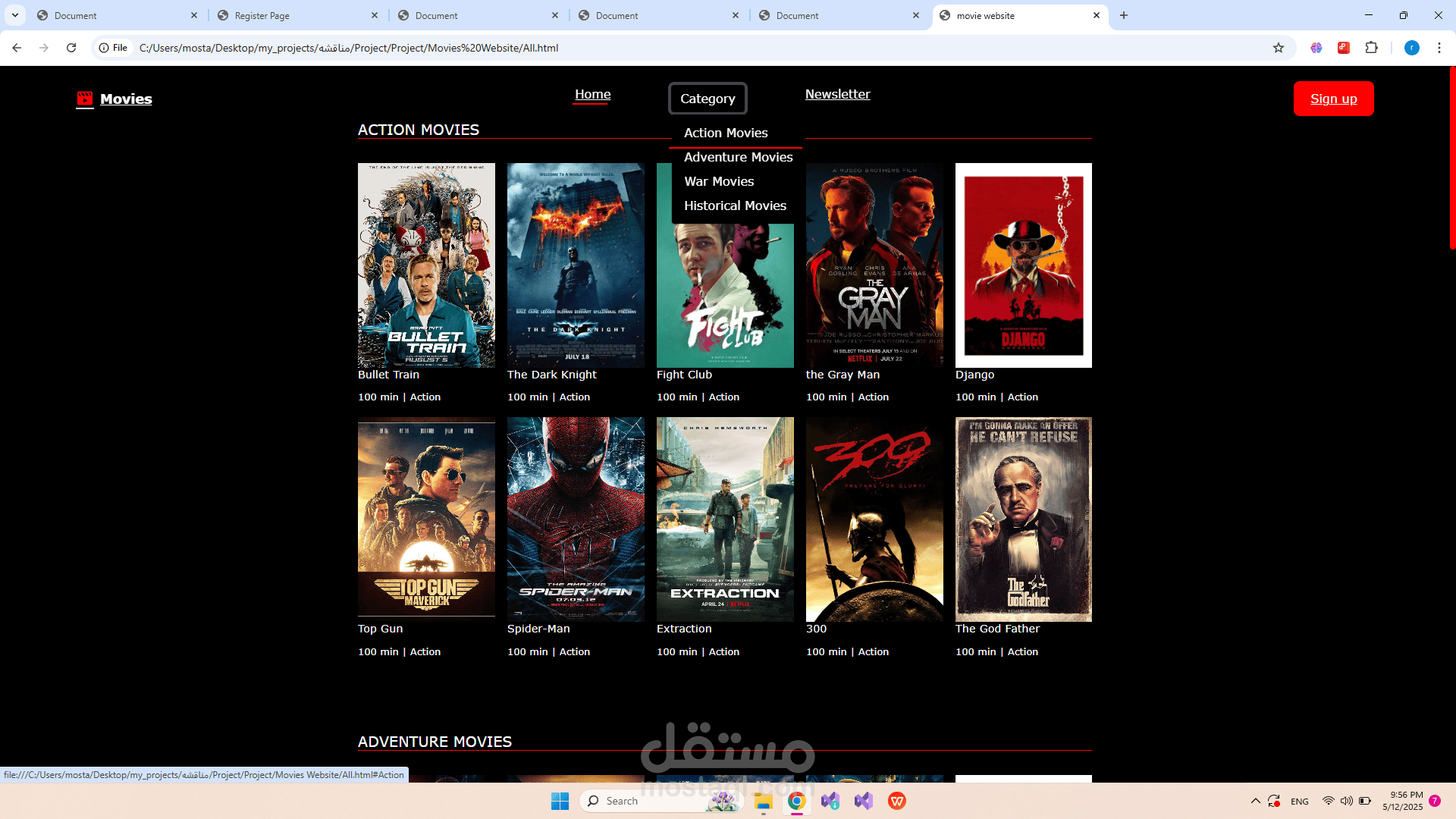
Task: Open the tab search chevron in Chrome
Action: coord(15,15)
